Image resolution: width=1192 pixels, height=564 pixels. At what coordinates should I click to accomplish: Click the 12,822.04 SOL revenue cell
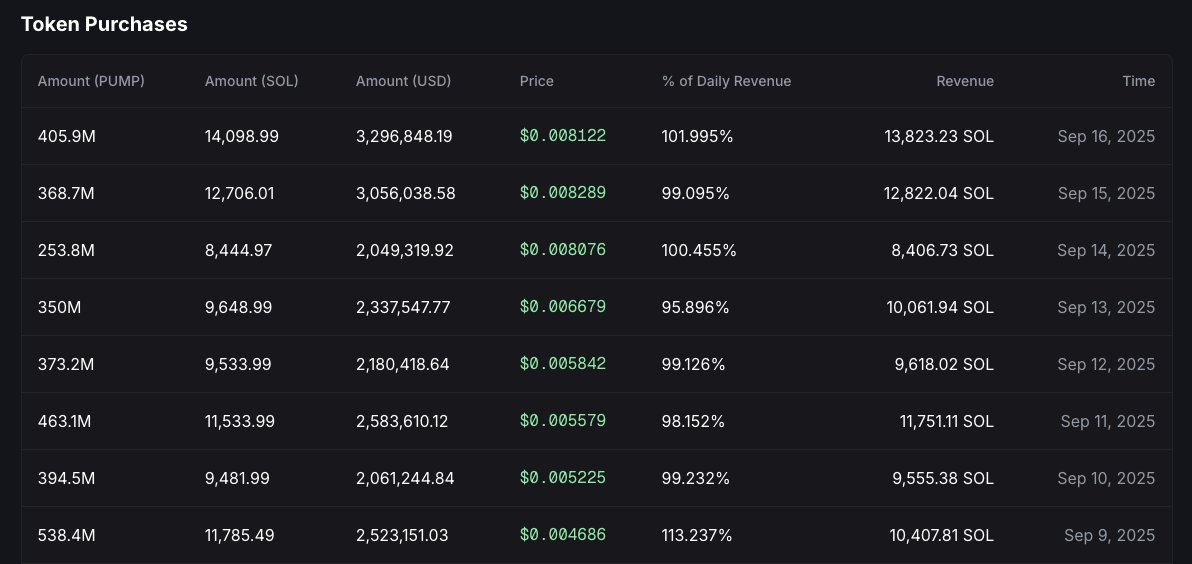coord(939,194)
